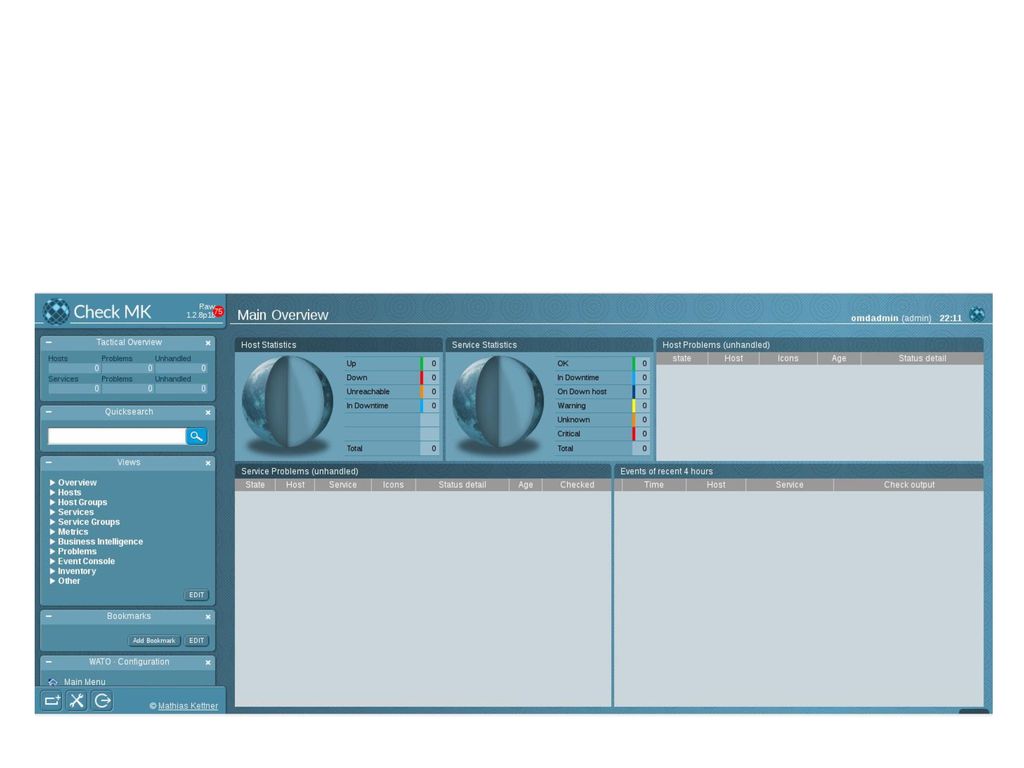Screen dimensions: 1024x768
Task: Close the WATO Configuration snapin
Action: coord(208,663)
